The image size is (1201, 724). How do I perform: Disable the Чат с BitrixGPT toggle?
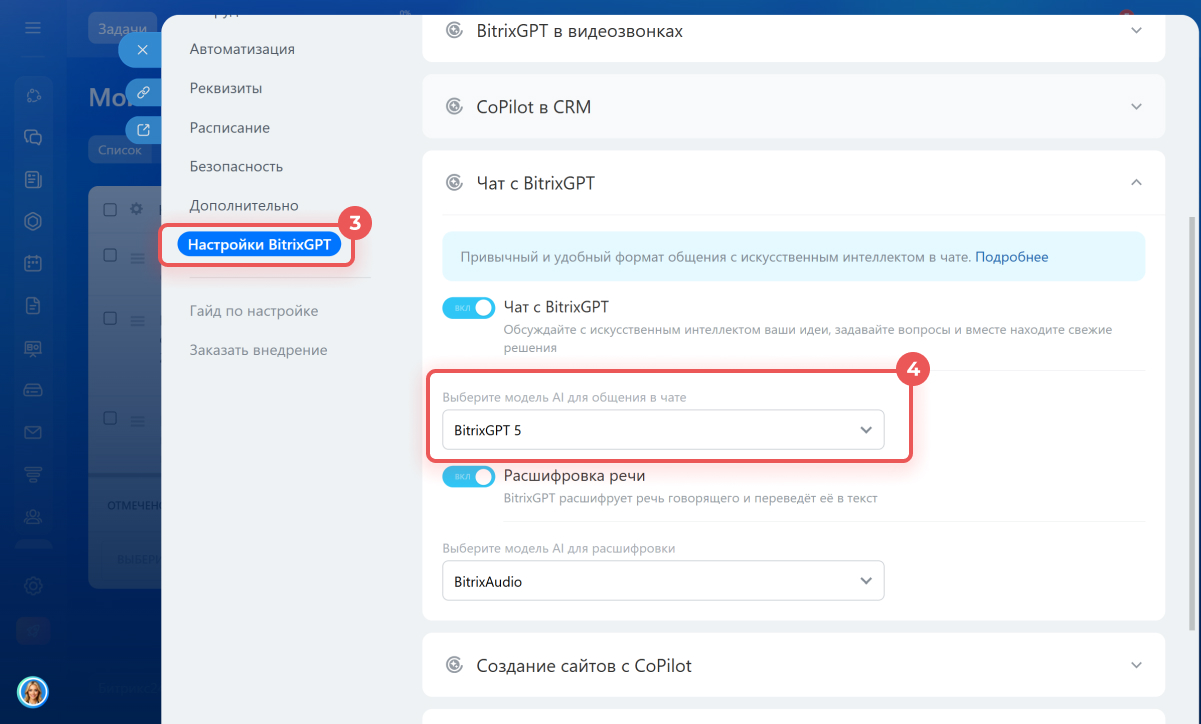pyautogui.click(x=468, y=308)
